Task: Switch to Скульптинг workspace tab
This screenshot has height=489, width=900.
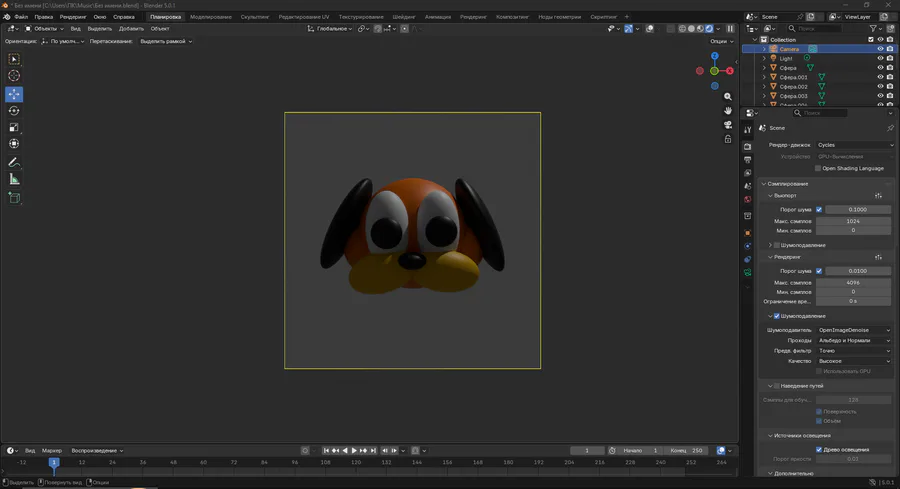Action: [255, 17]
